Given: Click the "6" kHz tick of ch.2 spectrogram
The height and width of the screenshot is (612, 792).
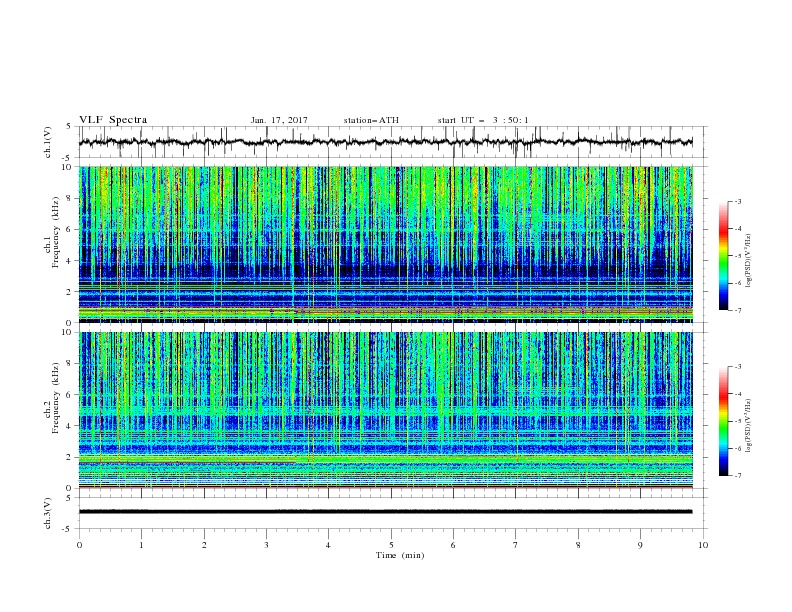Looking at the screenshot, I should [x=70, y=395].
